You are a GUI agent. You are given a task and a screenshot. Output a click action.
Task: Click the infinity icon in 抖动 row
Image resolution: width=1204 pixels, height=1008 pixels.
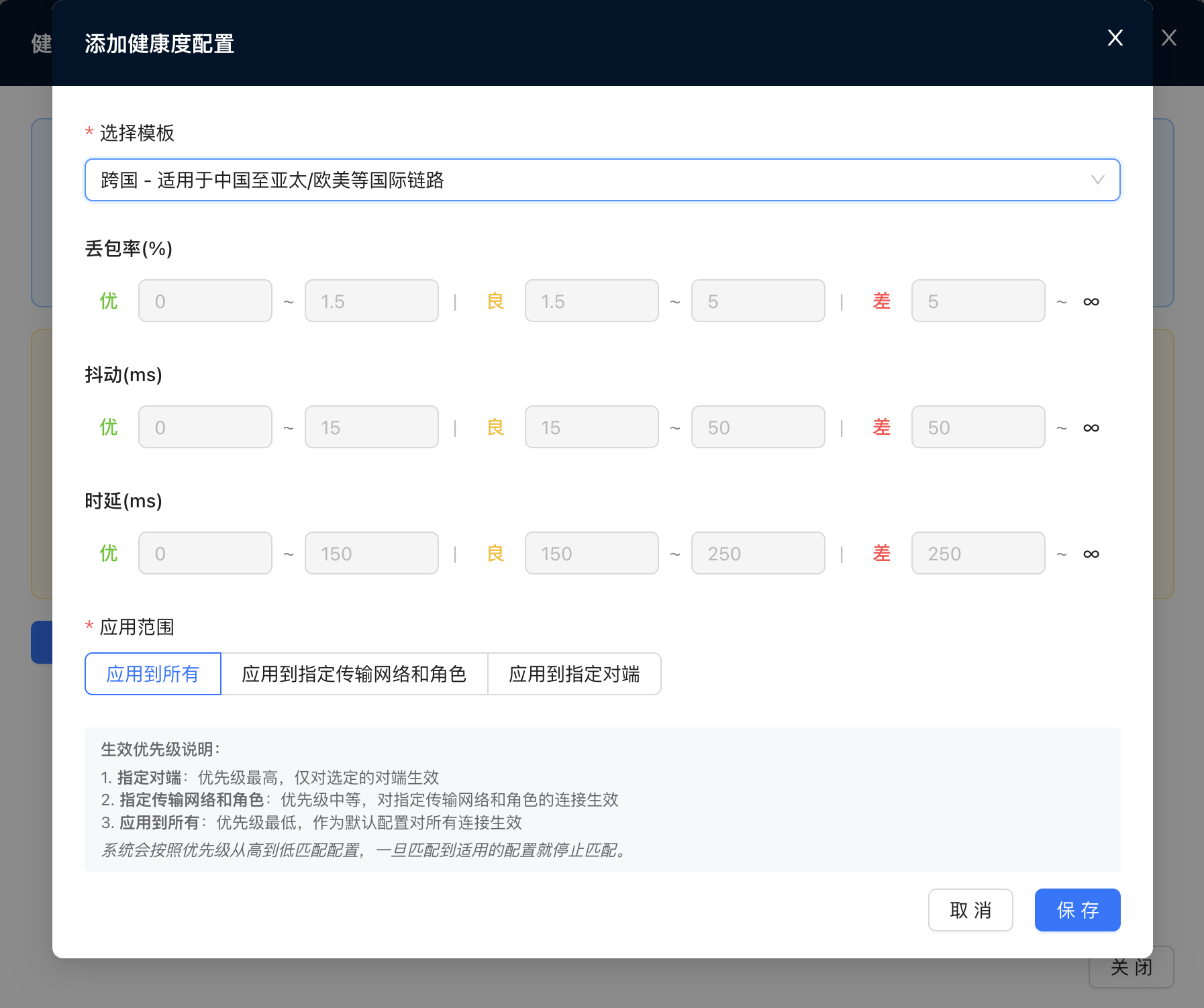point(1091,427)
